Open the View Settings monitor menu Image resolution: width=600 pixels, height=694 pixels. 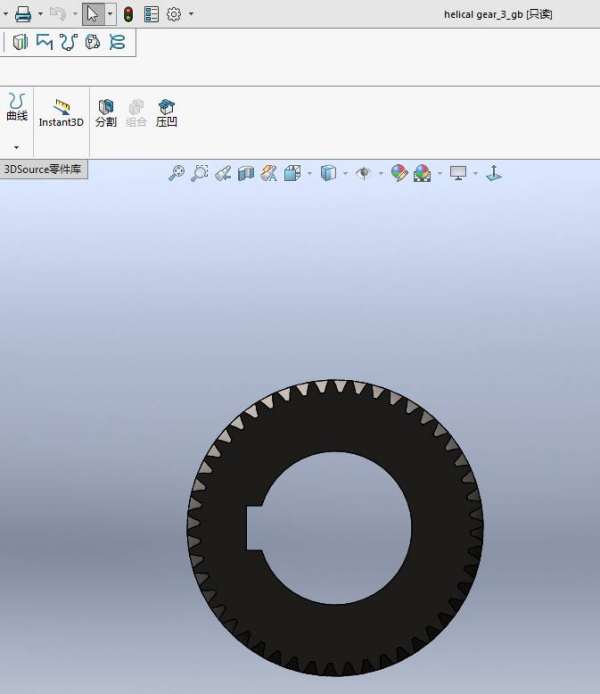[x=459, y=173]
